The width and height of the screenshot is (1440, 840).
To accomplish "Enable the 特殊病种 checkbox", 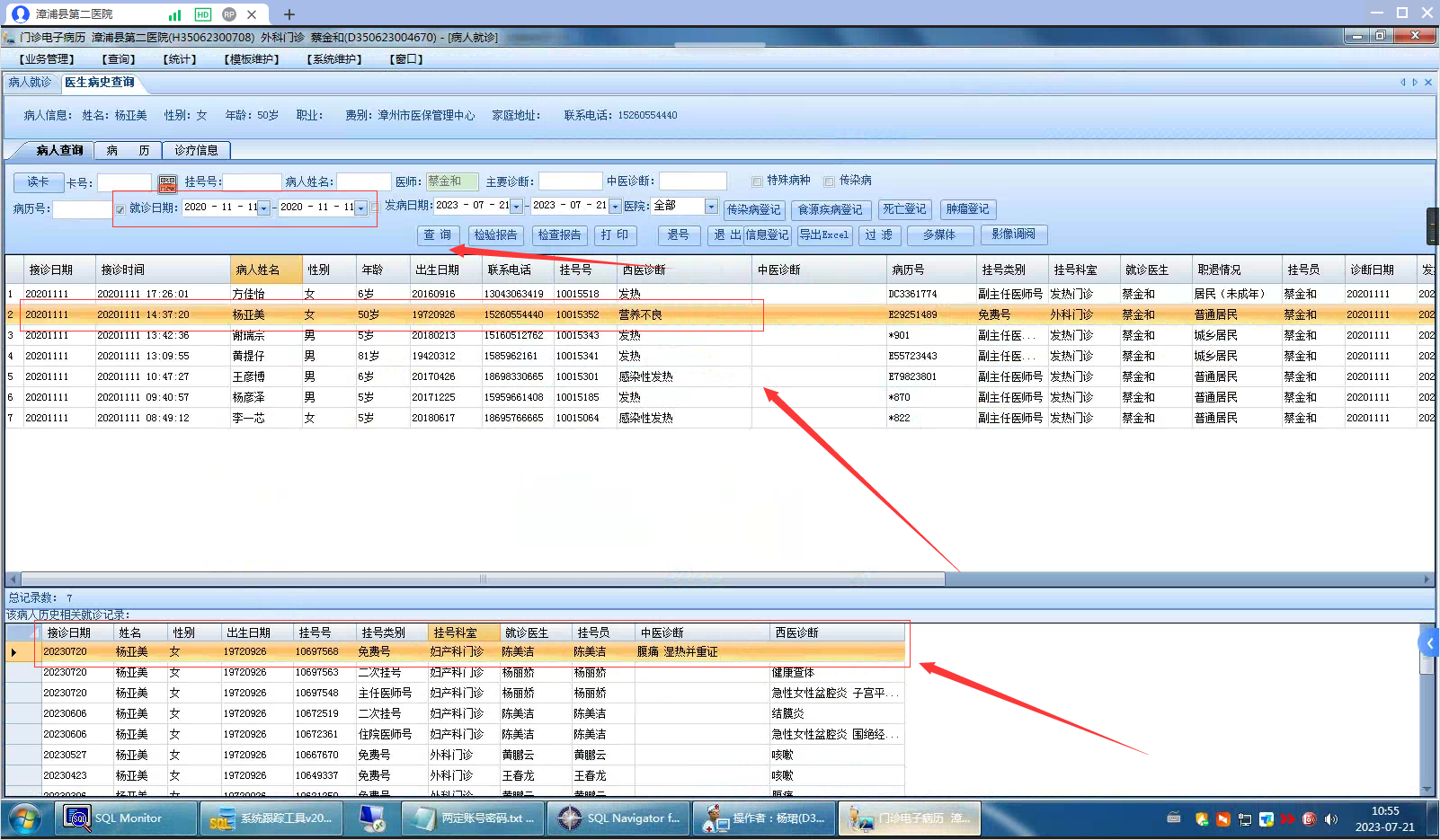I will (757, 181).
